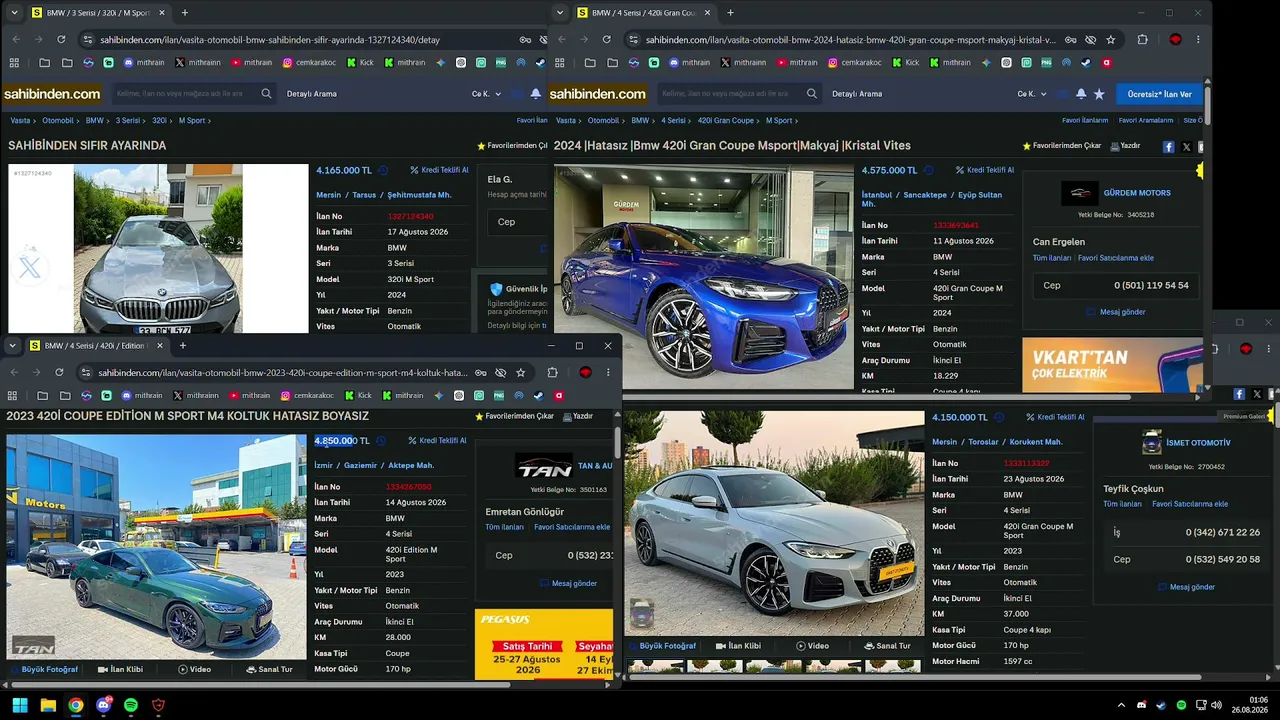
Task: Select the 420i Gran Coupe browser tab
Action: 643,13
